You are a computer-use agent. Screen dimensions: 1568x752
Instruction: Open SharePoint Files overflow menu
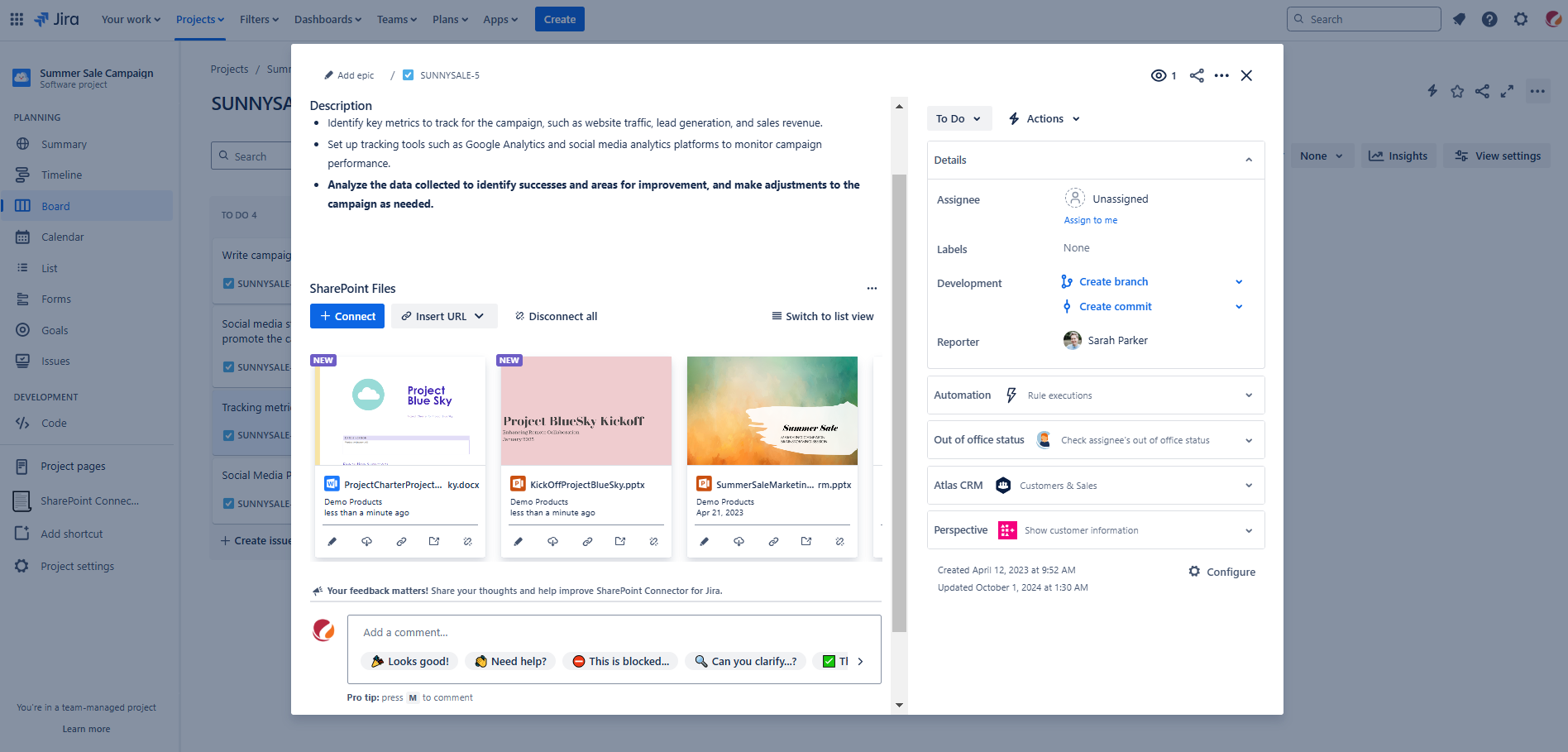pos(872,288)
